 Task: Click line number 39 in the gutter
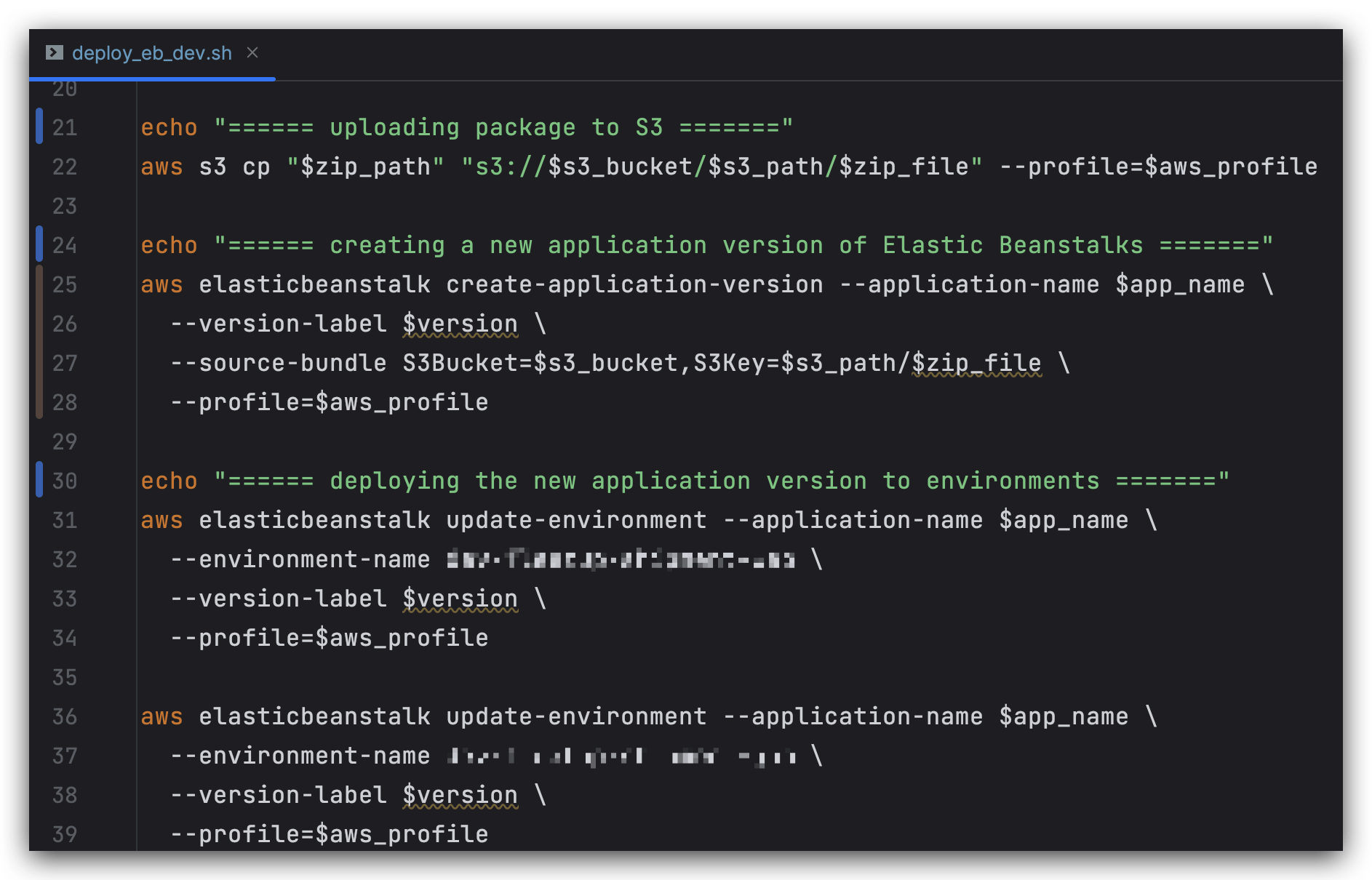tap(65, 834)
